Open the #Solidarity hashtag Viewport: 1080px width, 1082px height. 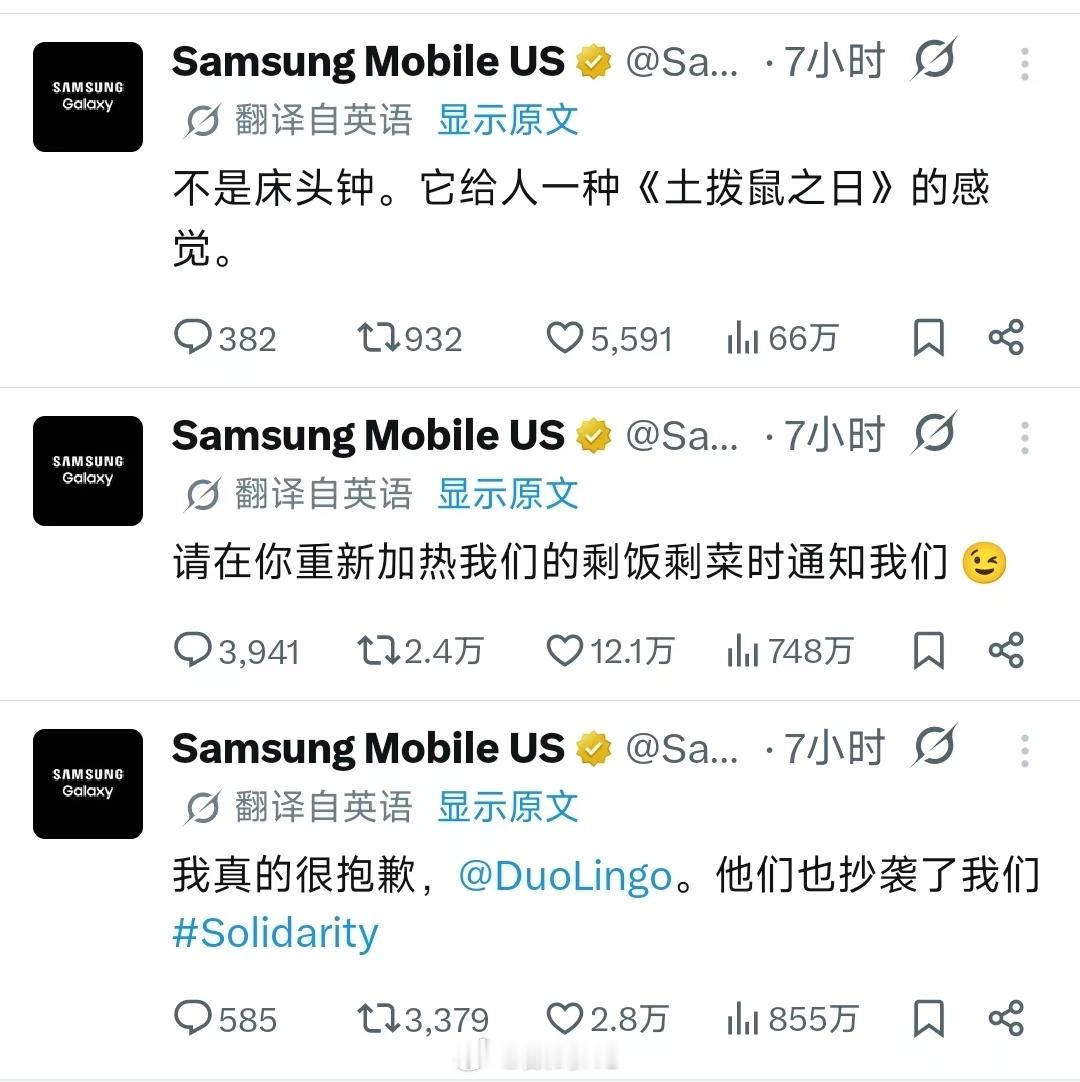(x=275, y=934)
